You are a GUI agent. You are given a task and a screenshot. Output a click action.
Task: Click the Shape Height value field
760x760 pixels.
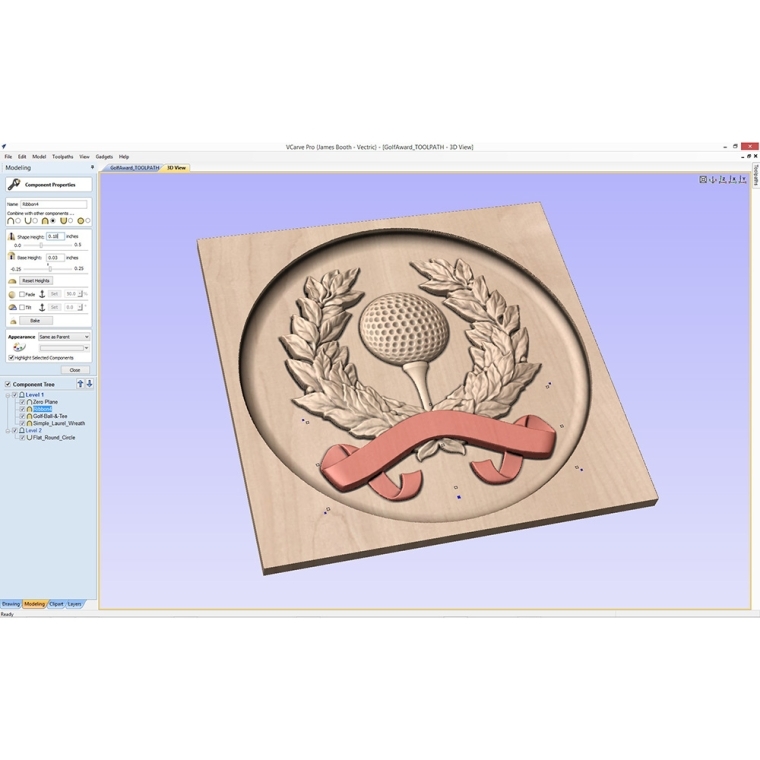click(55, 236)
